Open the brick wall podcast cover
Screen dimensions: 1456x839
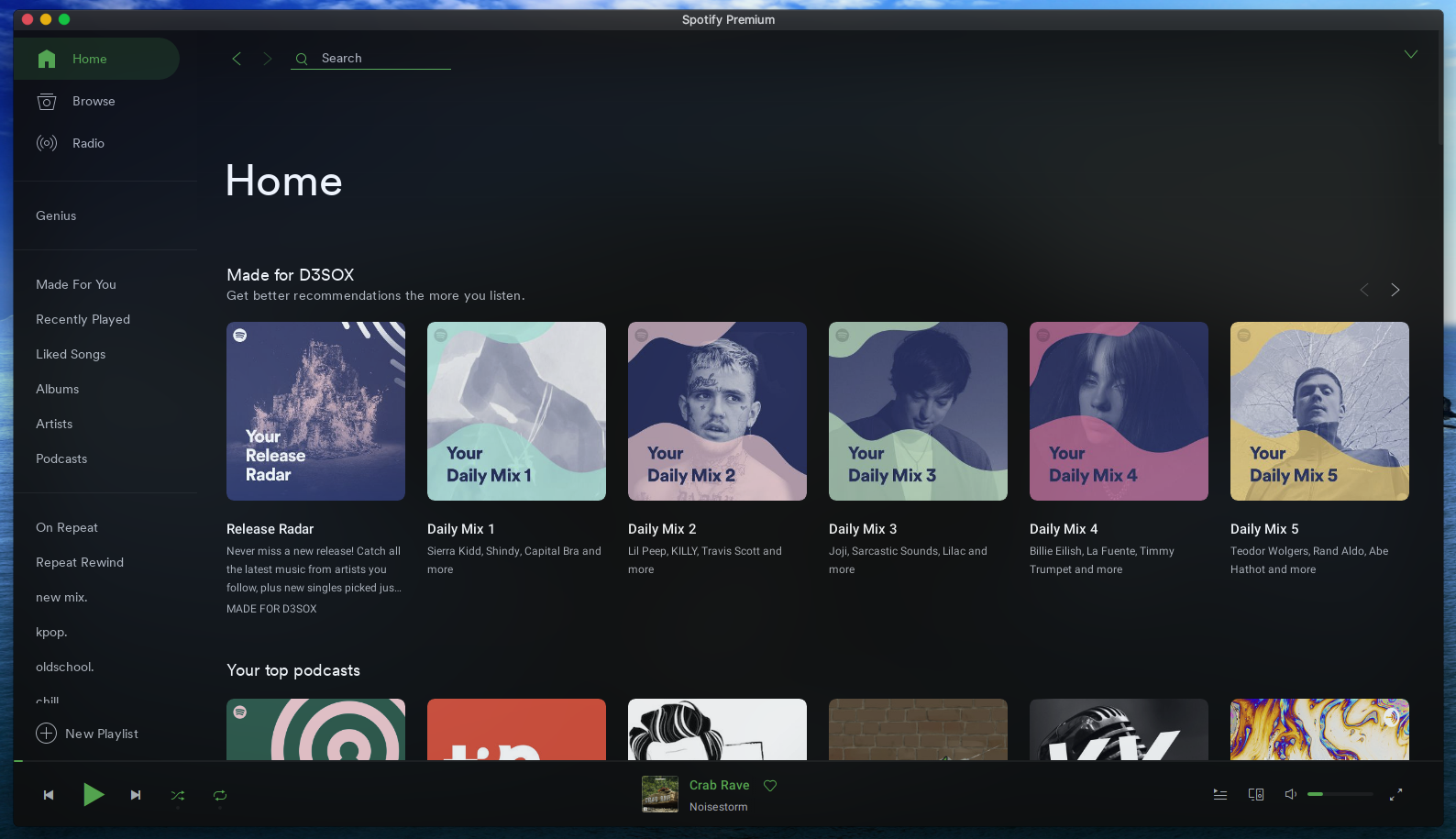918,730
